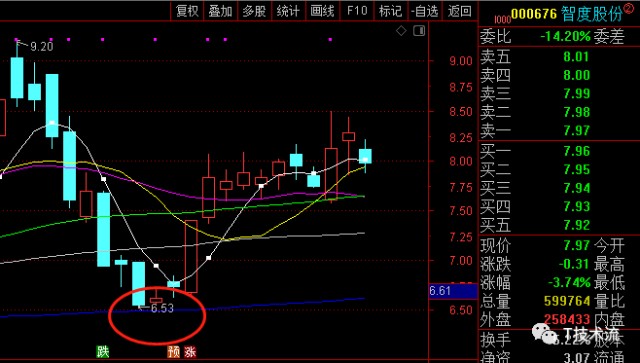Image resolution: width=640 pixels, height=363 pixels.
Task: Select the 买一 price 7.96
Action: (x=576, y=151)
